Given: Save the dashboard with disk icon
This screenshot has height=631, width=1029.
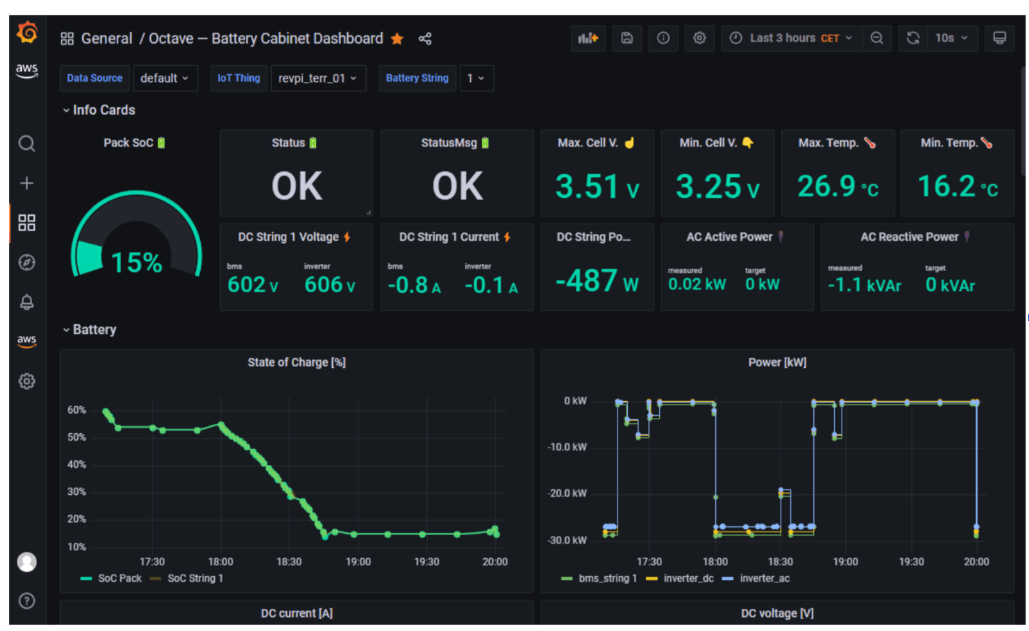Looking at the screenshot, I should (627, 38).
